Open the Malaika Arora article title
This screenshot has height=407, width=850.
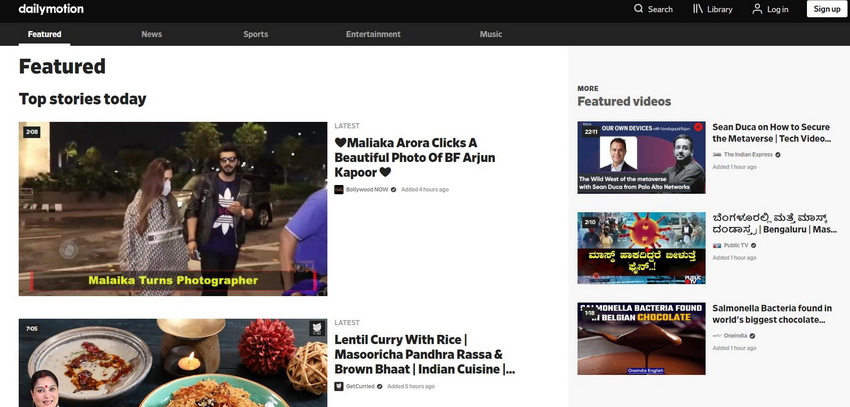pyautogui.click(x=414, y=157)
